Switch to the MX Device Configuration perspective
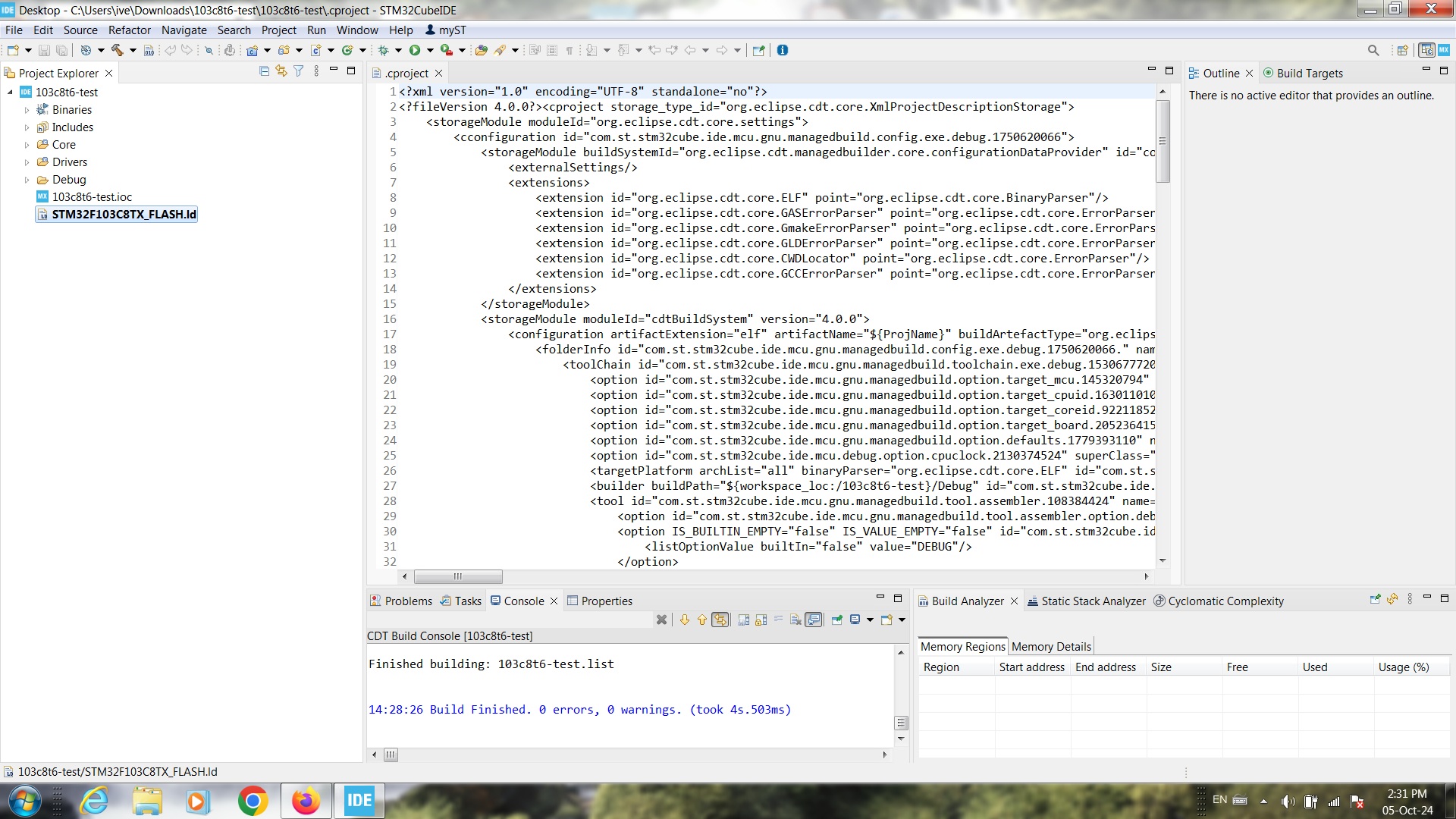Screen dimensions: 1456x819 1444,50
